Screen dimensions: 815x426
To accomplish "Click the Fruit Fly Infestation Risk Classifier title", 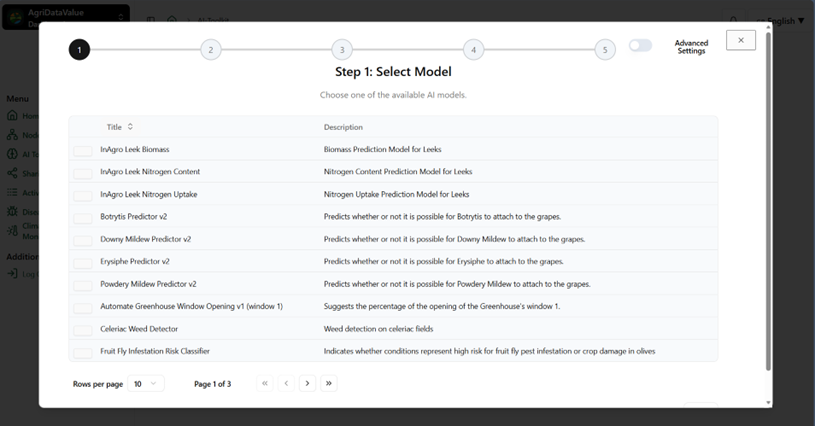I will click(x=155, y=351).
